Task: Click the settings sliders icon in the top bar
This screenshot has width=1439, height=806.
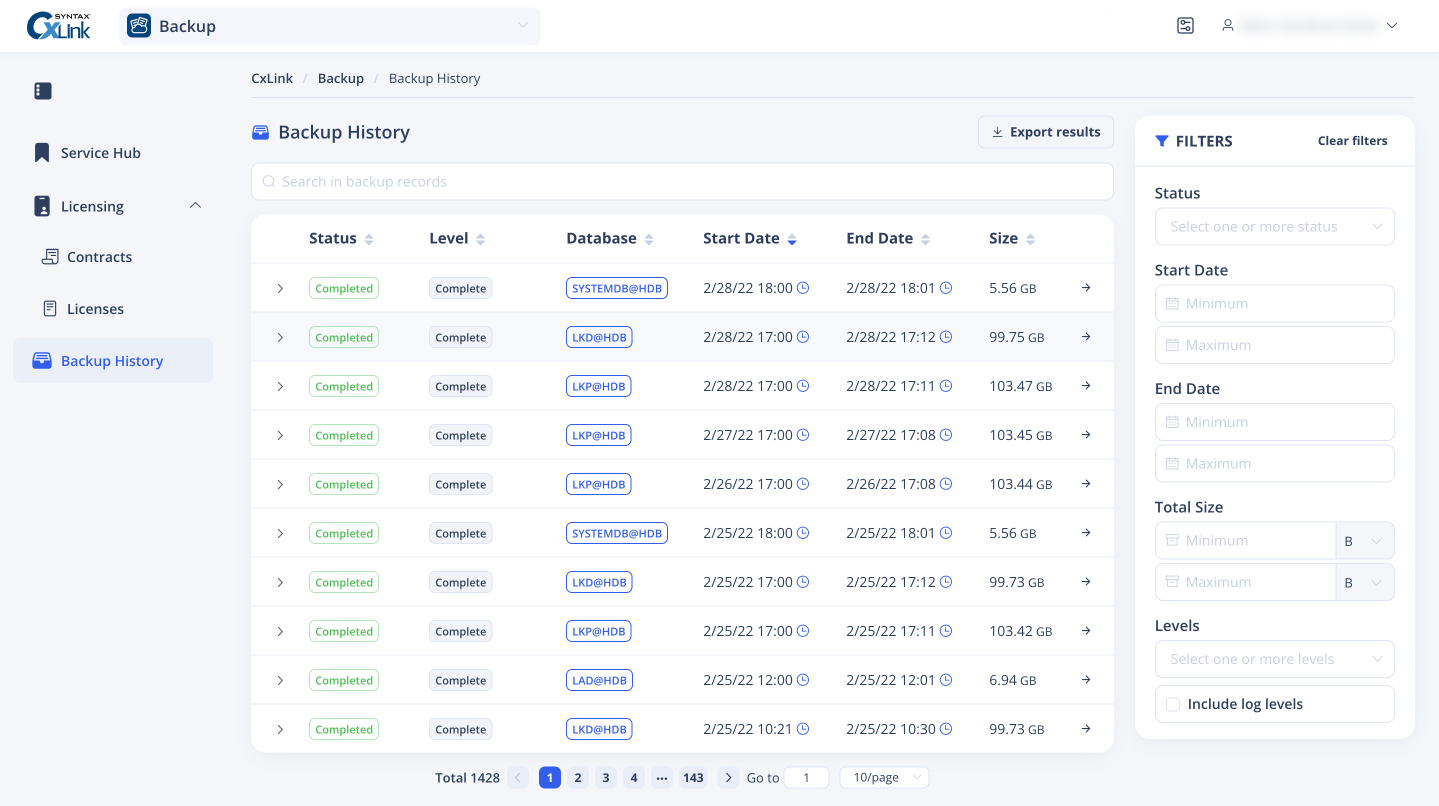Action: (1185, 25)
